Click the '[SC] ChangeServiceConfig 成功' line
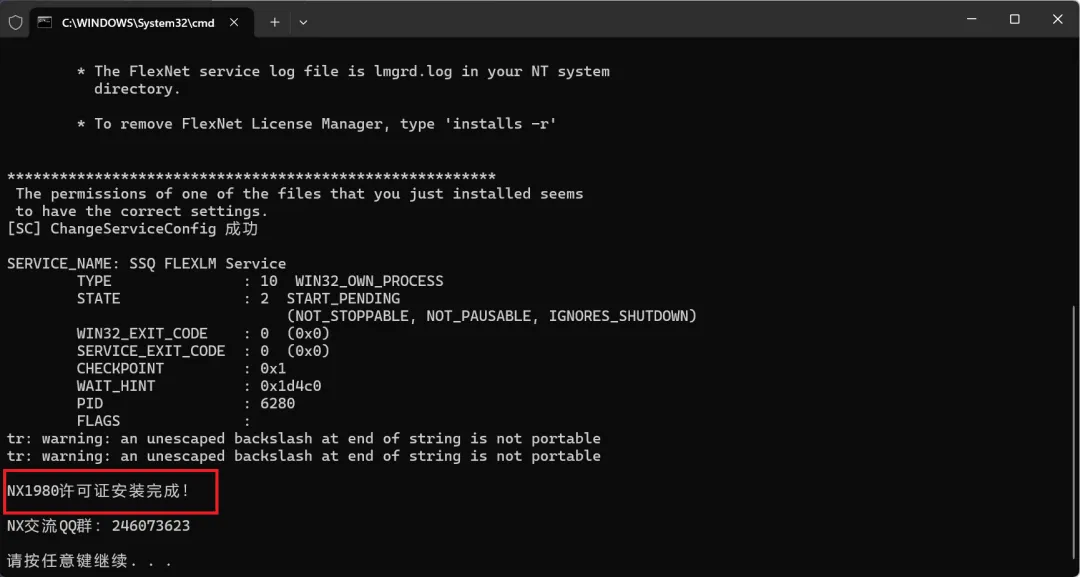The image size is (1080, 577). (x=132, y=229)
